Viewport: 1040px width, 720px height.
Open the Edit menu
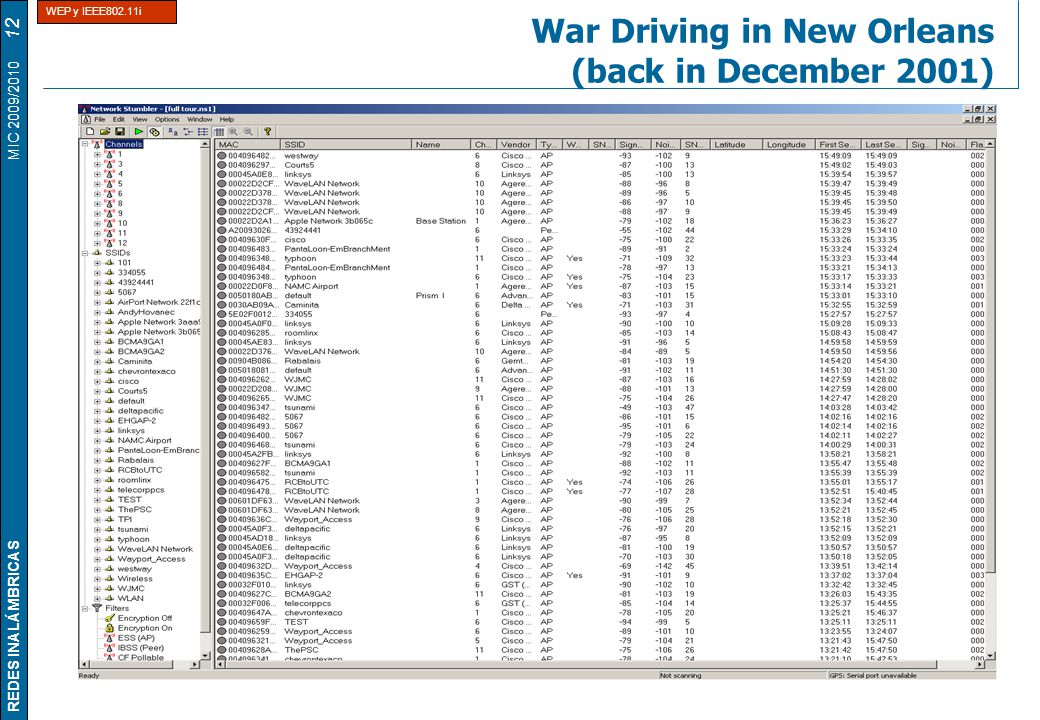point(119,119)
